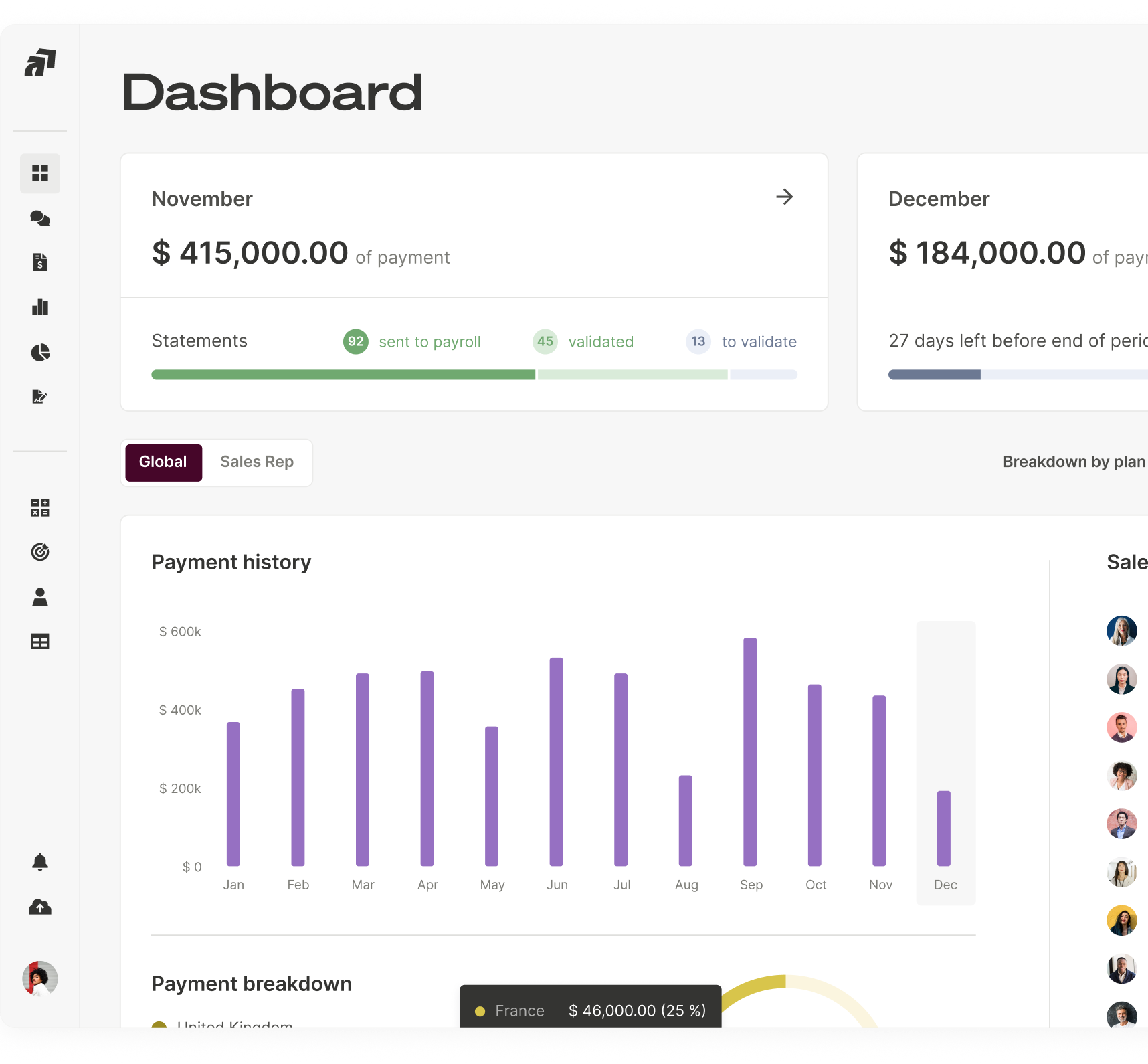Click first sales rep avatar, blonde woman
Screen dimensions: 1148x1064
[1122, 630]
